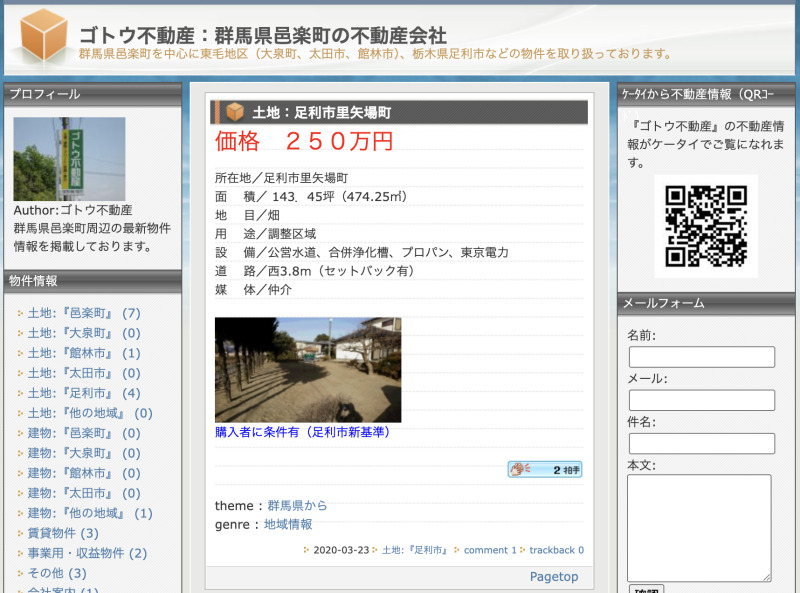
Task: Click the Author:ゴトウ不動産 text
Action: pos(73,210)
